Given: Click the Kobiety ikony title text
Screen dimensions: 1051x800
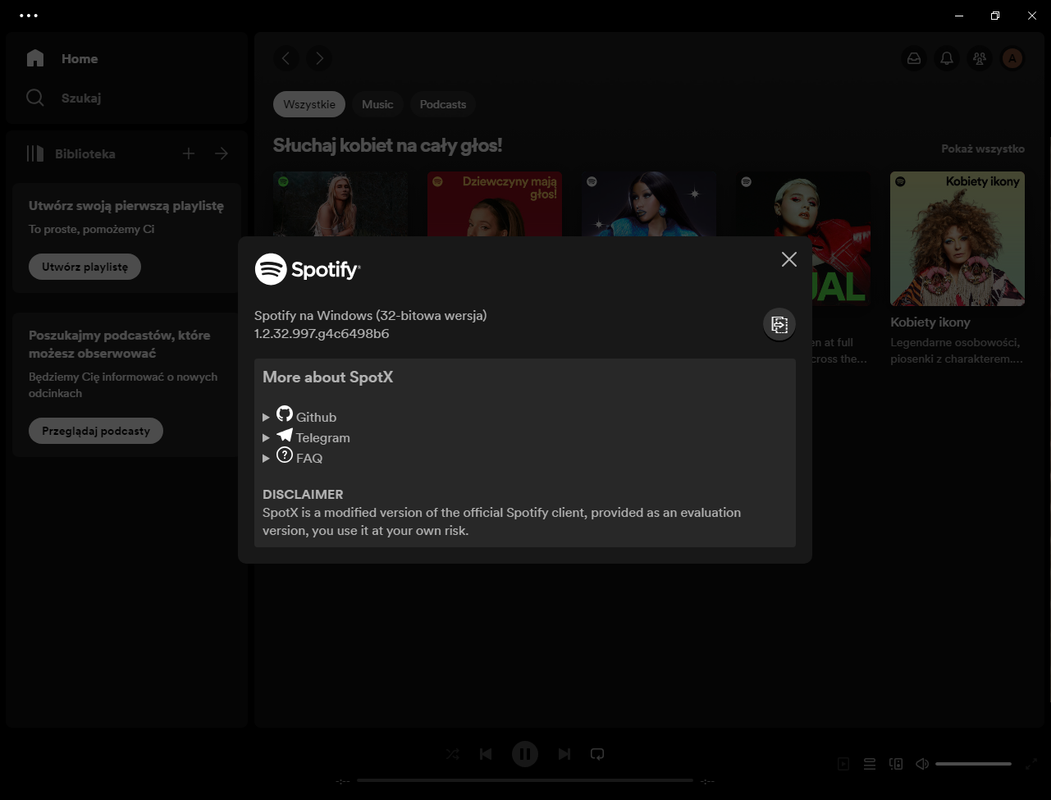Looking at the screenshot, I should (x=930, y=322).
